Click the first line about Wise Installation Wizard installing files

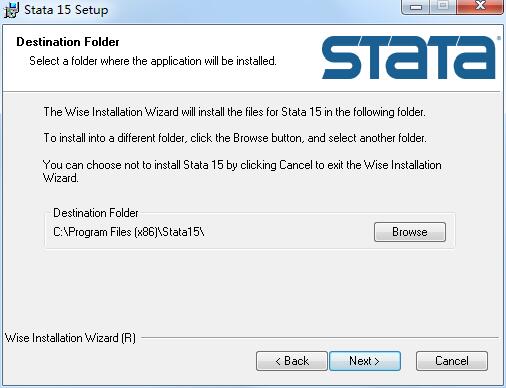pos(234,112)
